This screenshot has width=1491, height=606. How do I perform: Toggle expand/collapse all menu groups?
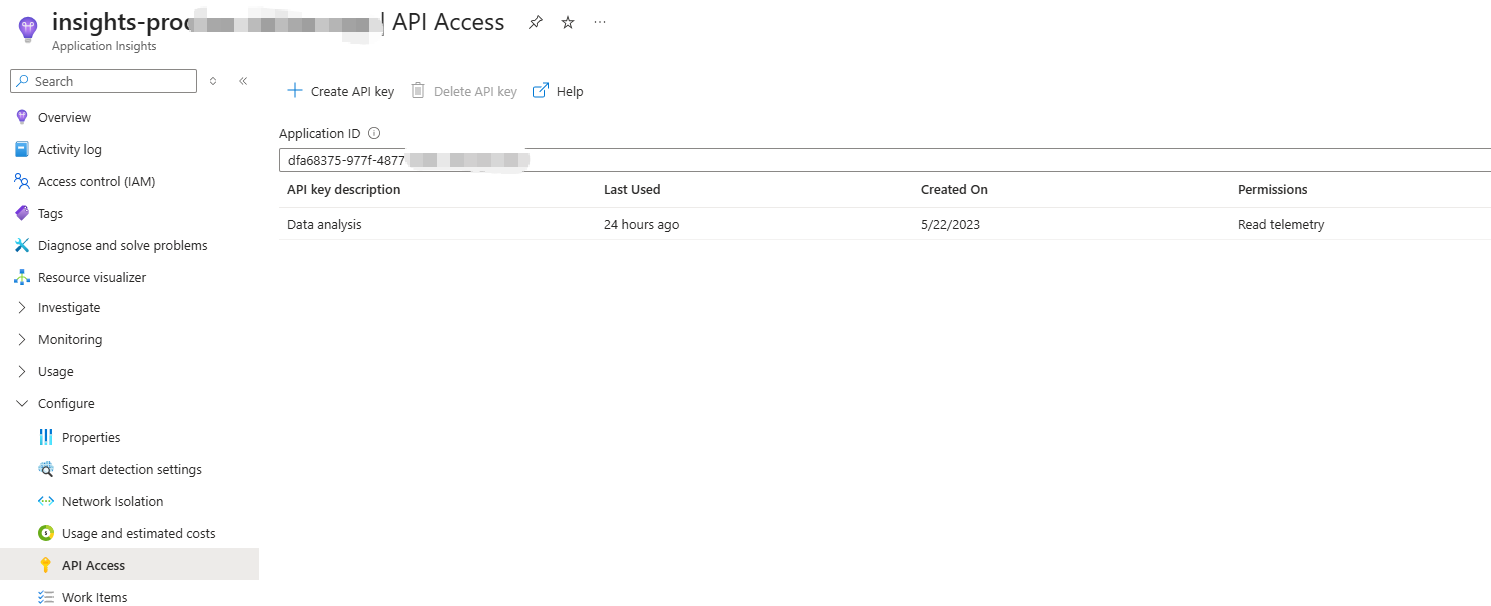pos(213,81)
